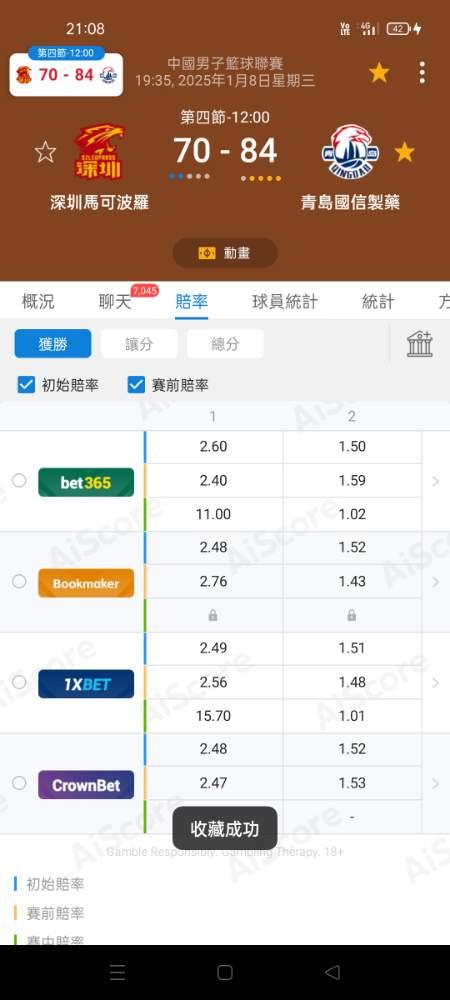Tap bet365 live odds 1.02
The height and width of the screenshot is (1000, 450).
point(352,514)
